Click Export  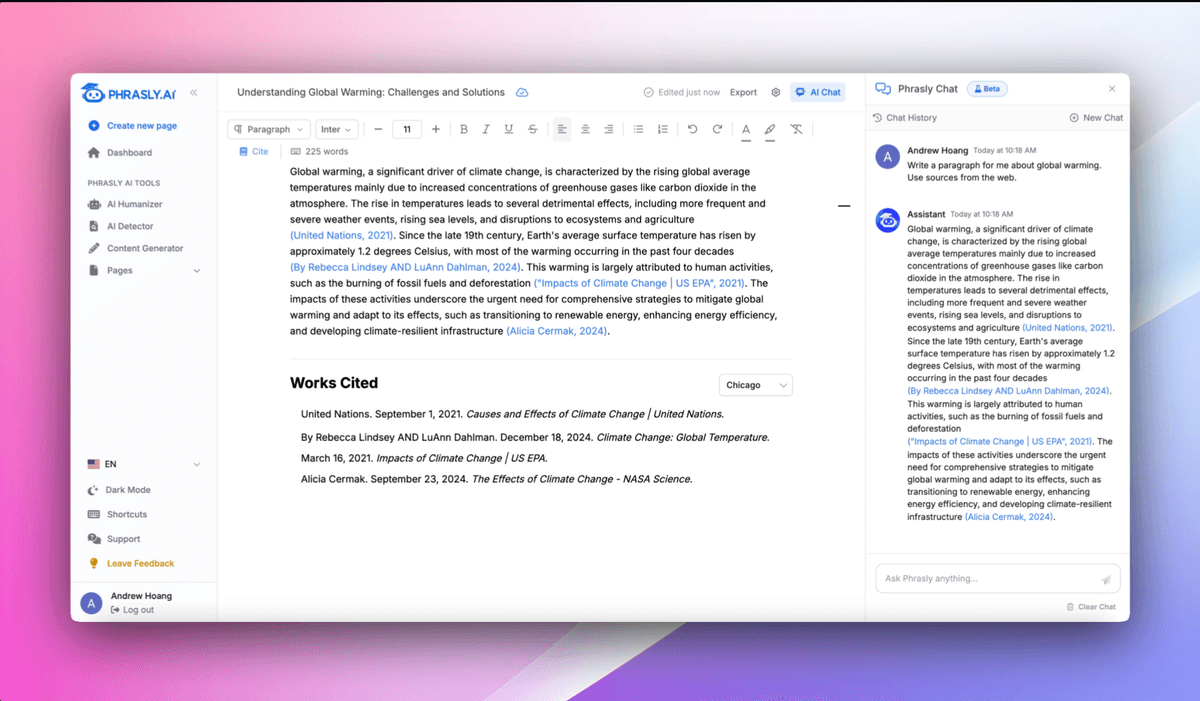tap(743, 92)
